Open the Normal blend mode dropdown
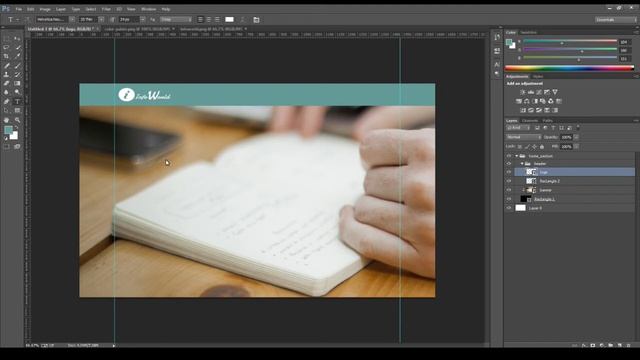640x360 pixels. 524,137
